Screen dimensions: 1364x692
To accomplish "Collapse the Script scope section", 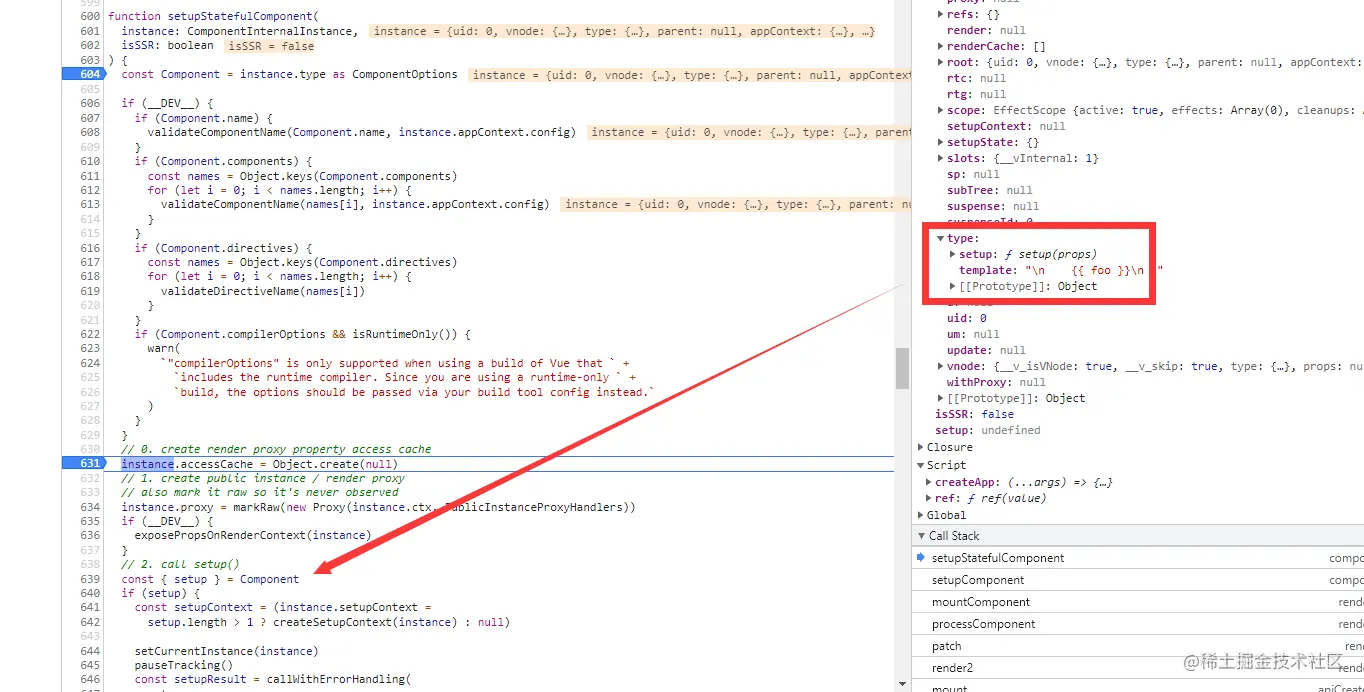I will point(921,465).
